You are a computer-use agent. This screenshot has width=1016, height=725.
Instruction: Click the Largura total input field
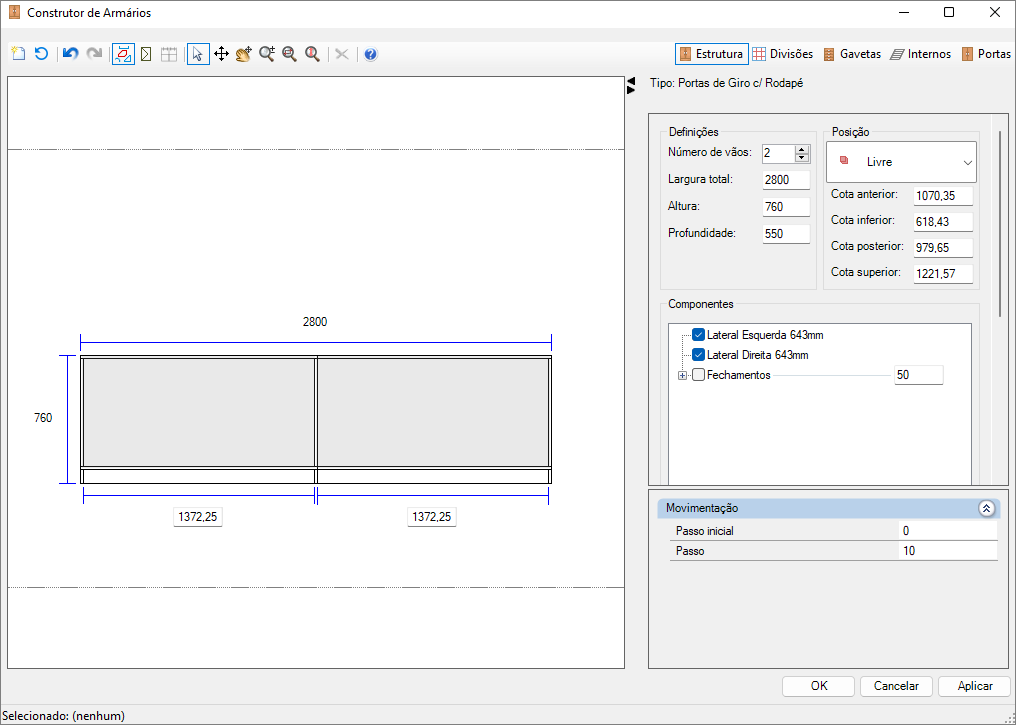[x=785, y=180]
